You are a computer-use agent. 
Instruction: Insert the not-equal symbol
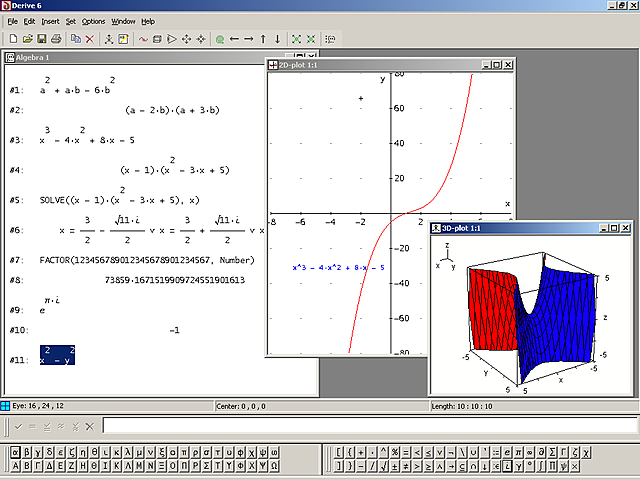(406, 466)
